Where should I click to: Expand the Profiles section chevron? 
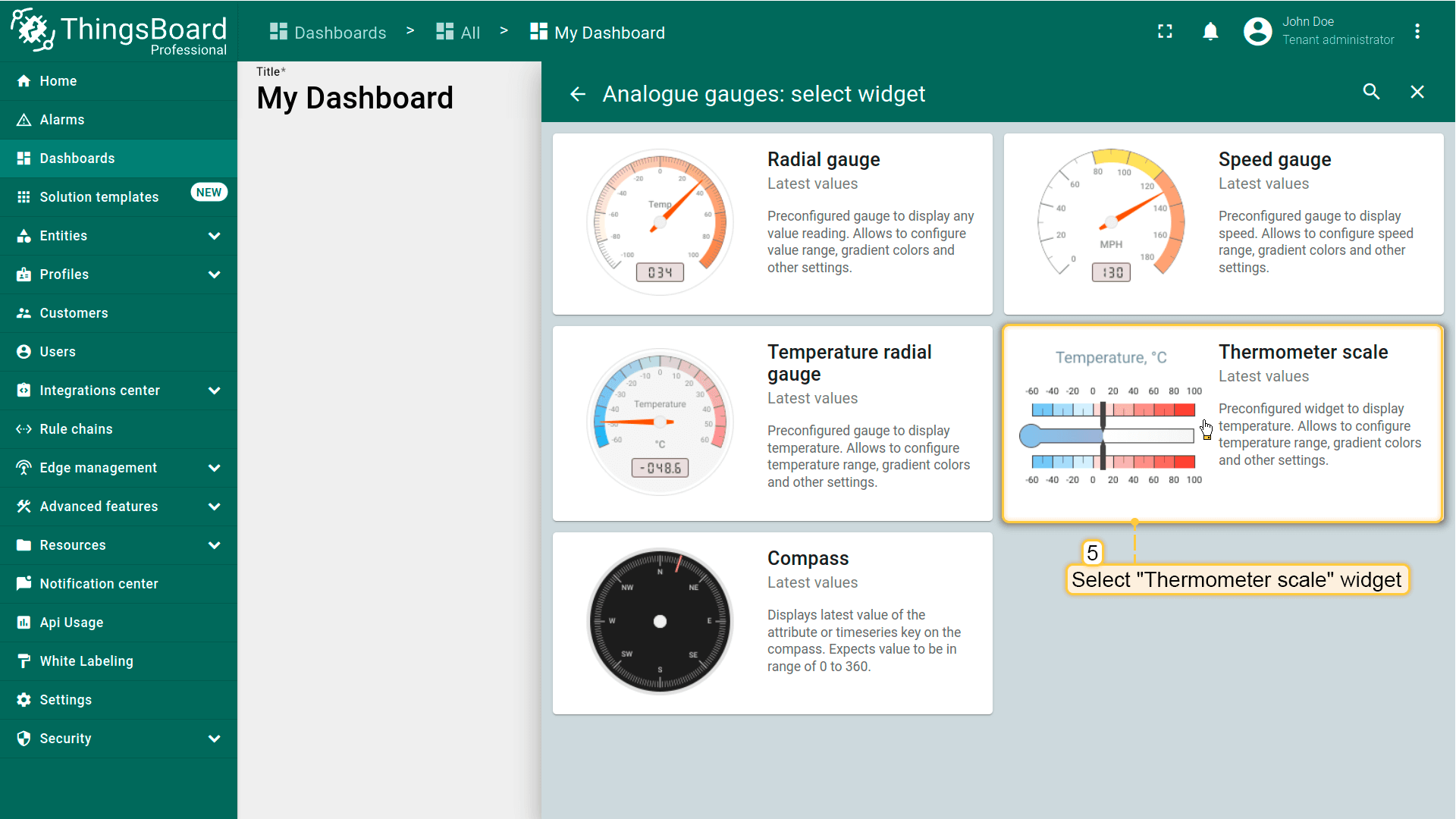[215, 275]
